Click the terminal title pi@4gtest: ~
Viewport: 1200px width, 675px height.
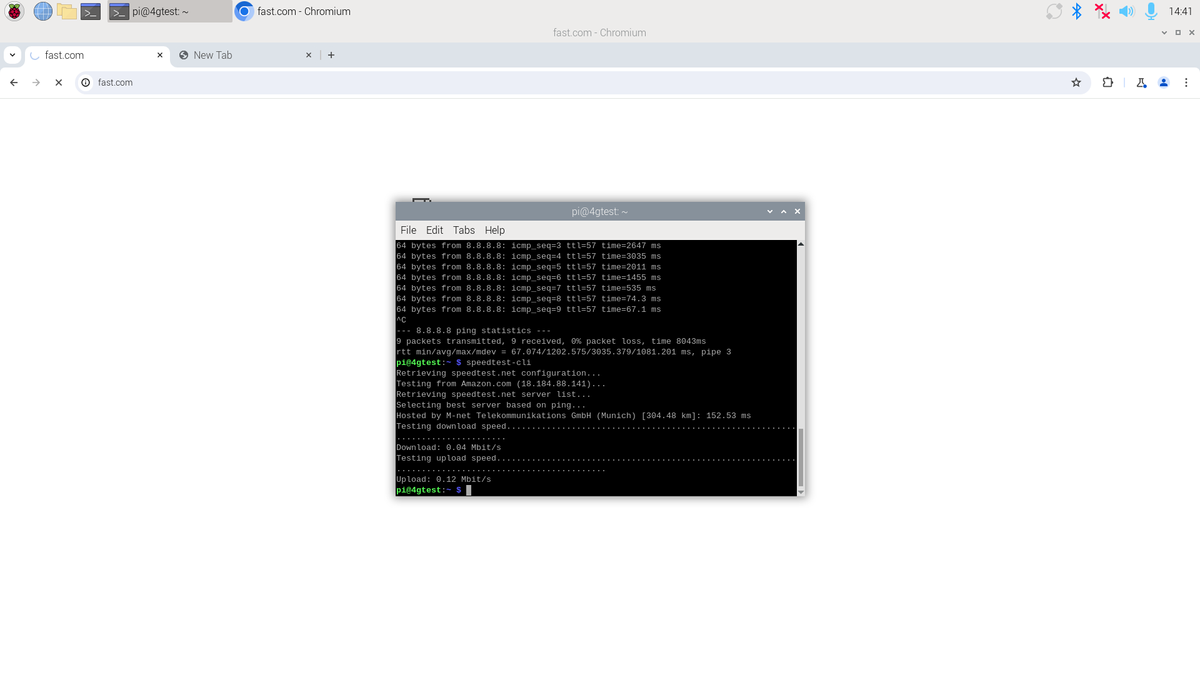point(600,211)
